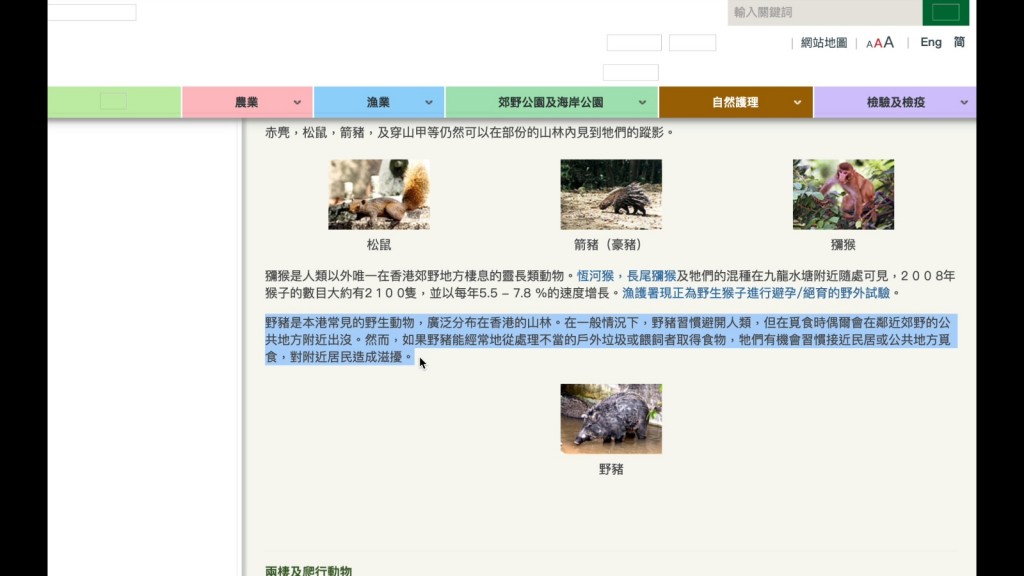The image size is (1024, 576).
Task: Open the 長尾獼猴 link
Action: click(651, 276)
